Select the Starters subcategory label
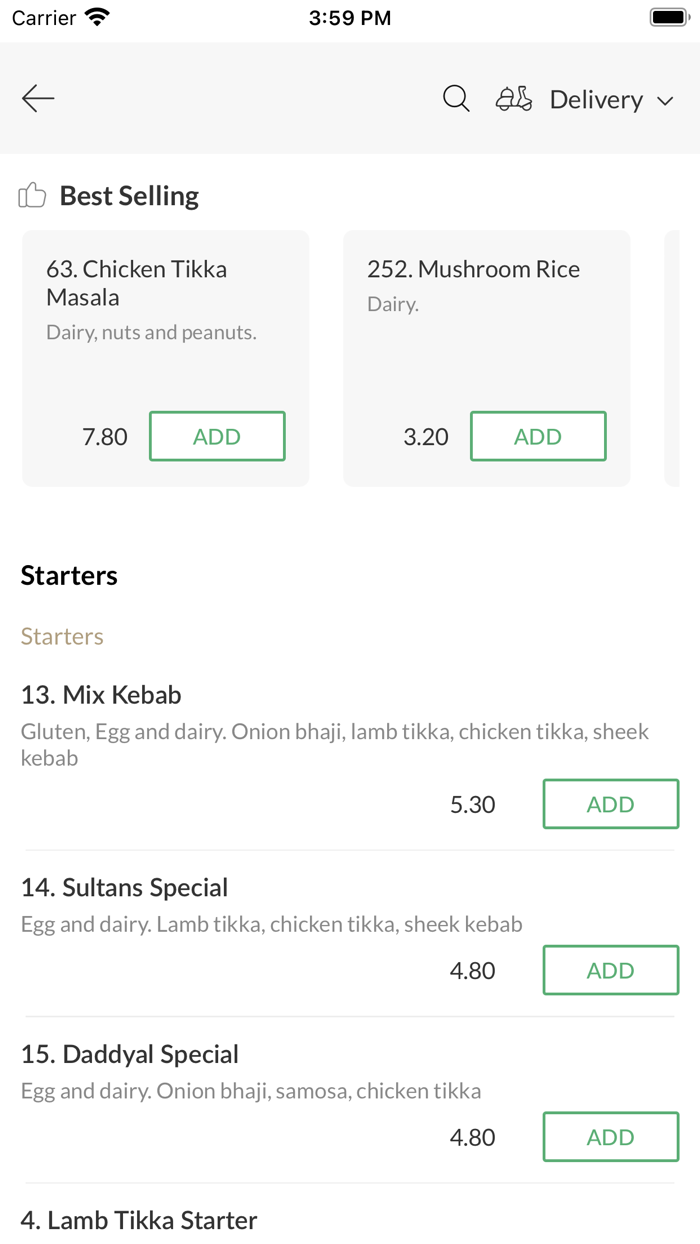The image size is (700, 1244). coord(62,636)
